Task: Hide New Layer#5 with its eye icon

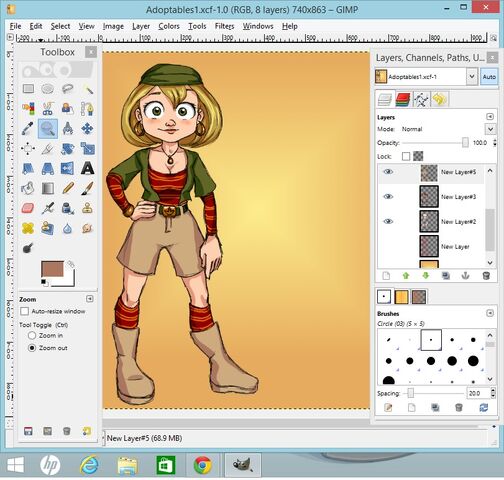Action: 388,172
